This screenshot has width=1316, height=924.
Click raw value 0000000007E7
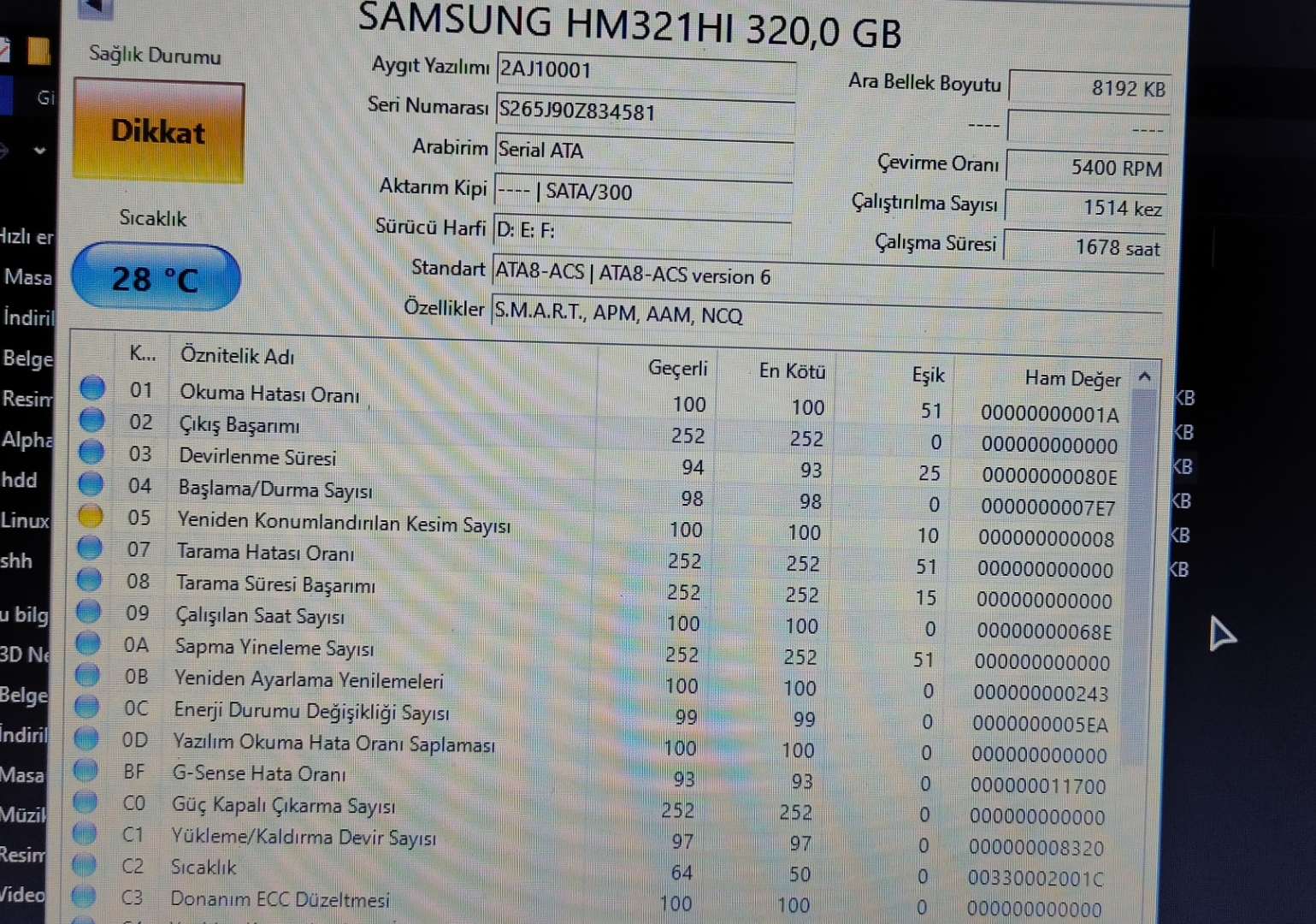click(1048, 507)
